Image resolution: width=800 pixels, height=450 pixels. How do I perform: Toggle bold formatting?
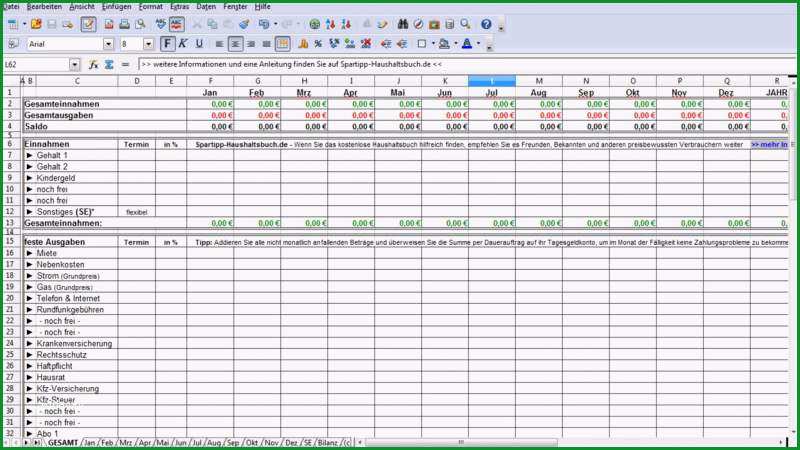167,44
